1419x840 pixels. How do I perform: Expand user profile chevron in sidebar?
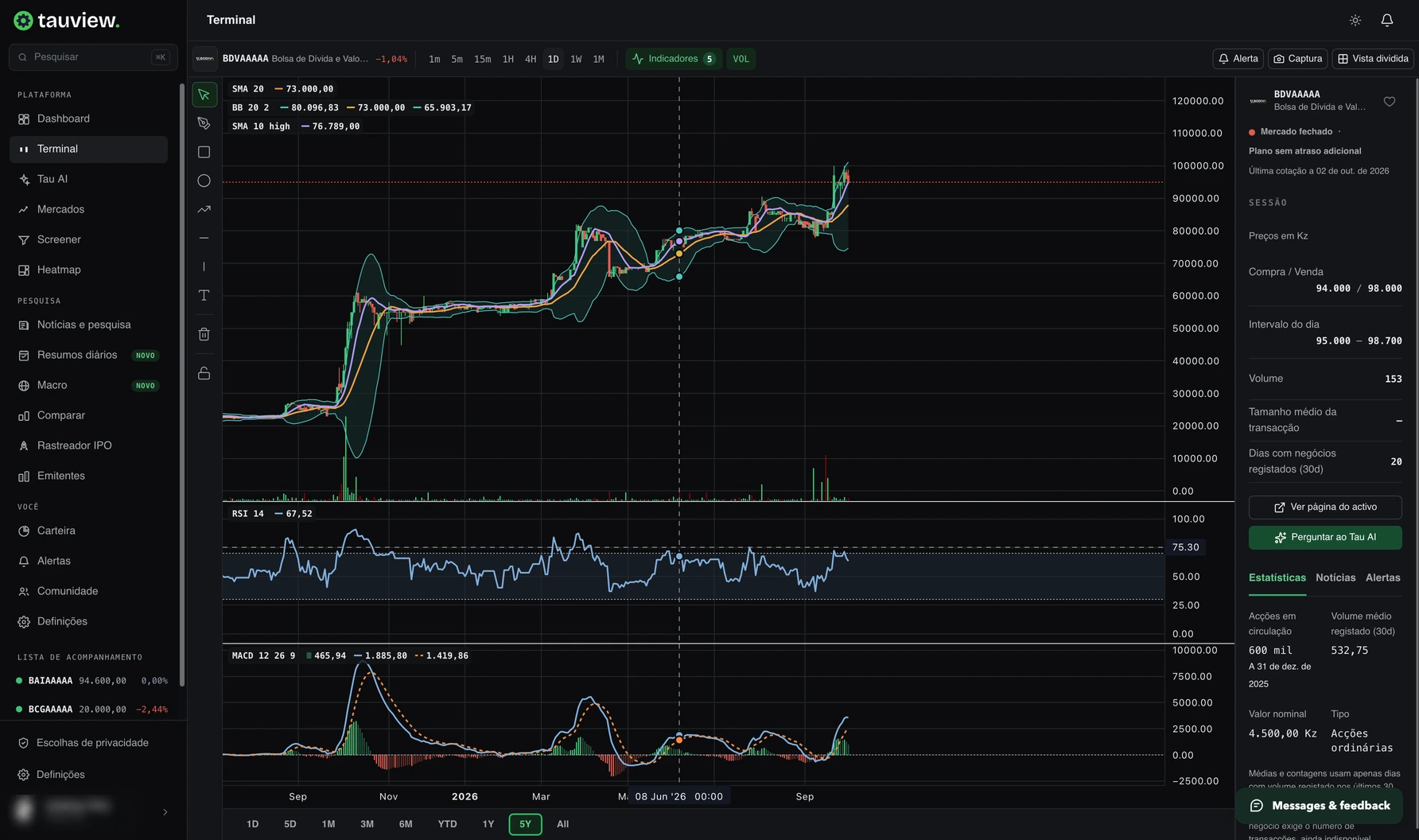165,812
